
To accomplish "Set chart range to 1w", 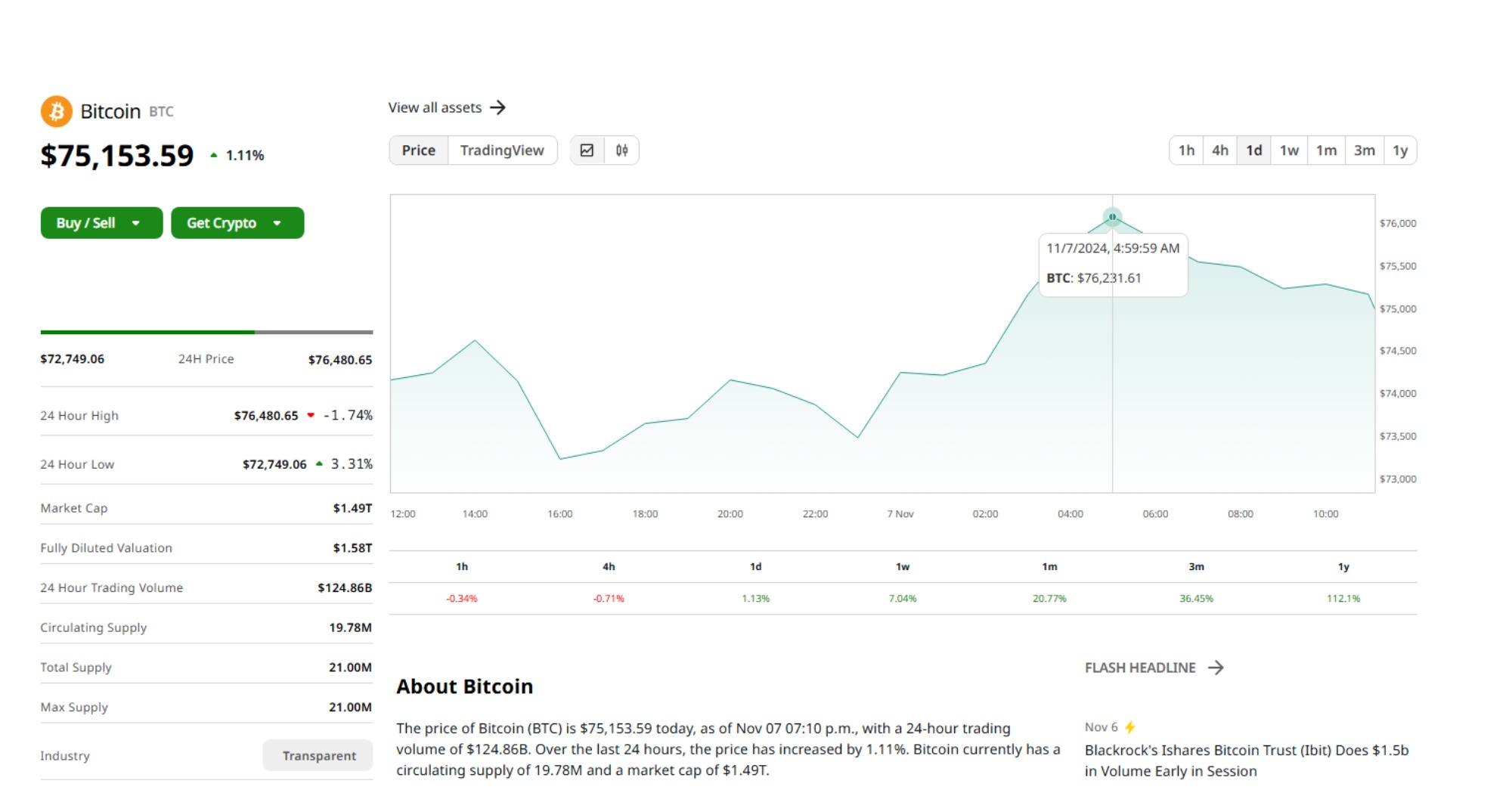I will (1289, 150).
